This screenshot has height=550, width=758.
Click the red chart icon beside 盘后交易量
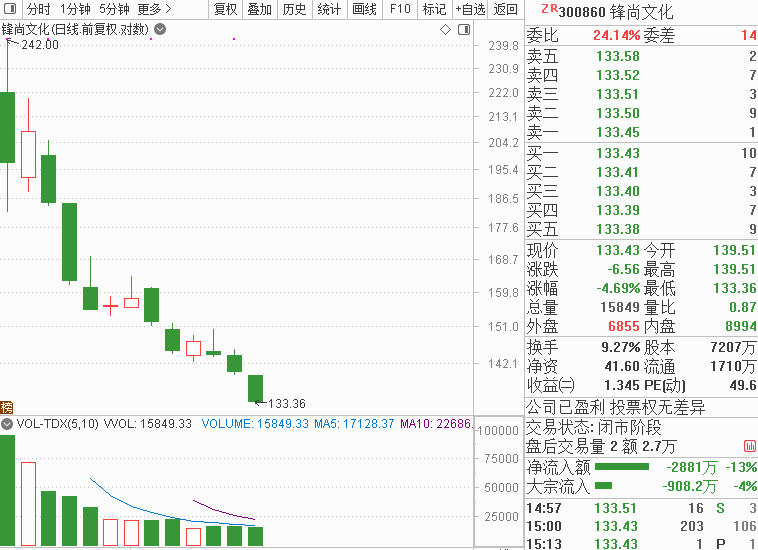pos(750,446)
